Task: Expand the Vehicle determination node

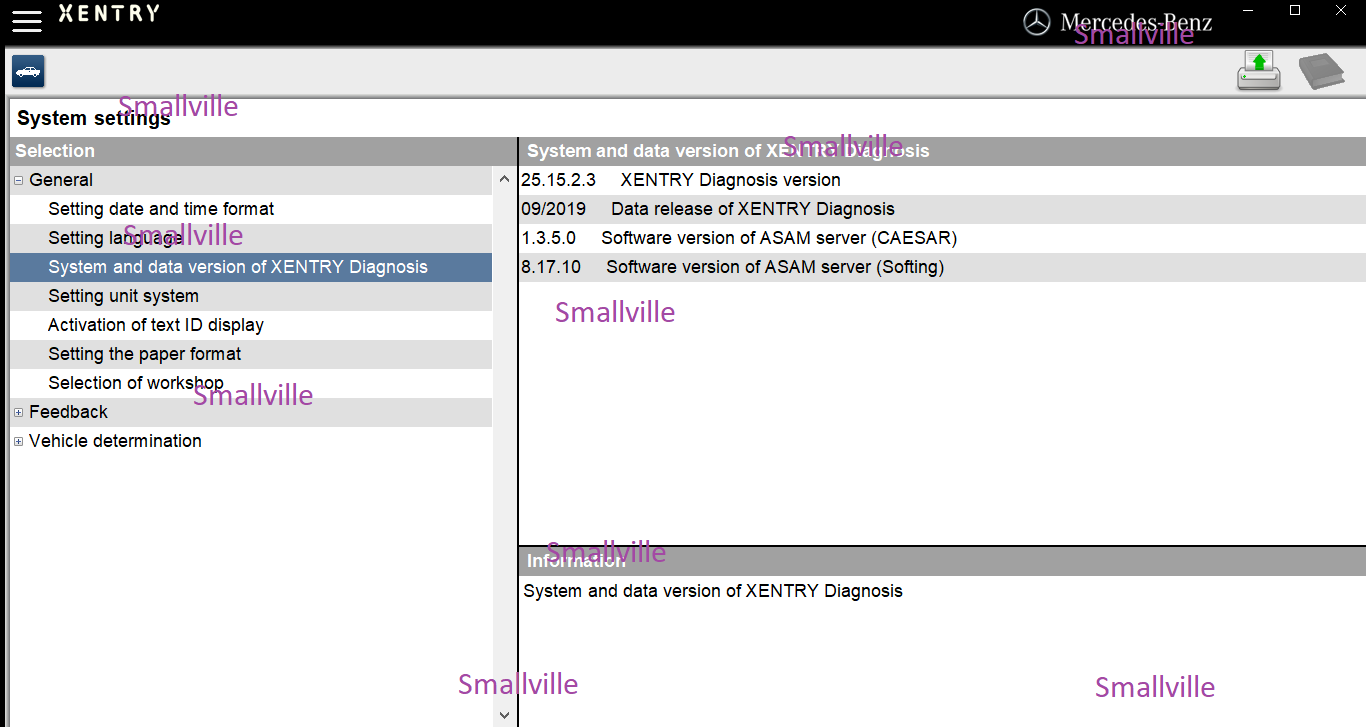Action: coord(19,441)
